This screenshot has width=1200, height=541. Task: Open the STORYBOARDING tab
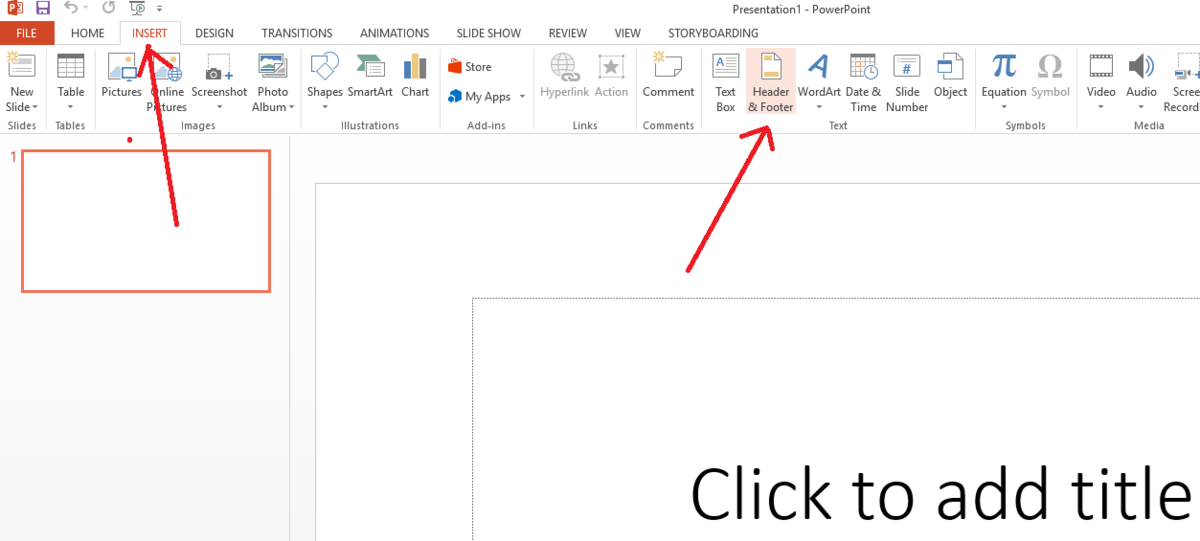pos(713,33)
